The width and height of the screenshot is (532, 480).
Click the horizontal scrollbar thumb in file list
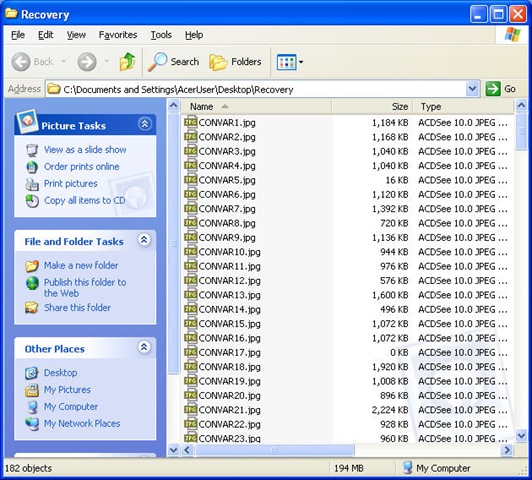pyautogui.click(x=275, y=450)
